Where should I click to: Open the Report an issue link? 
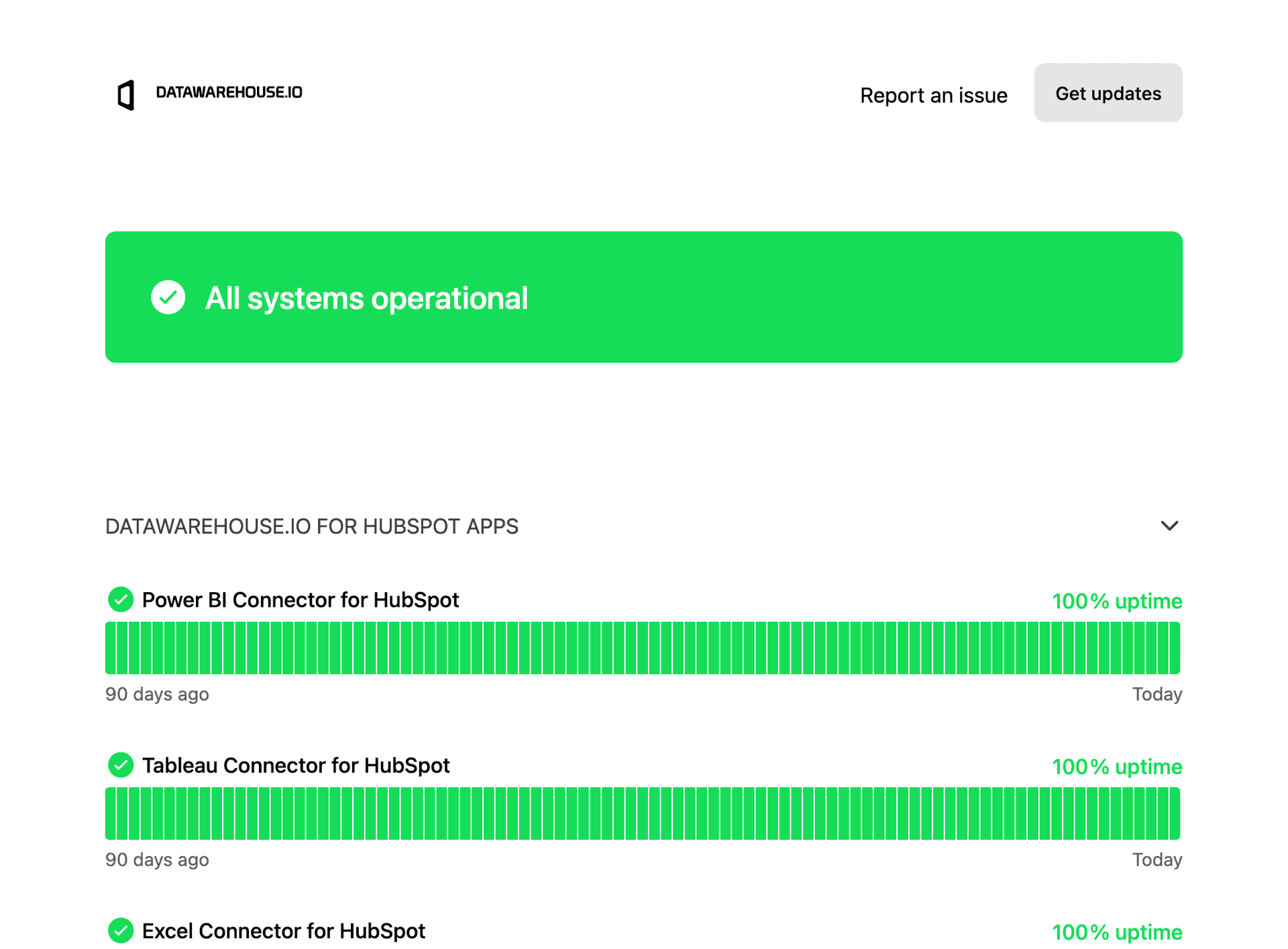pyautogui.click(x=933, y=95)
